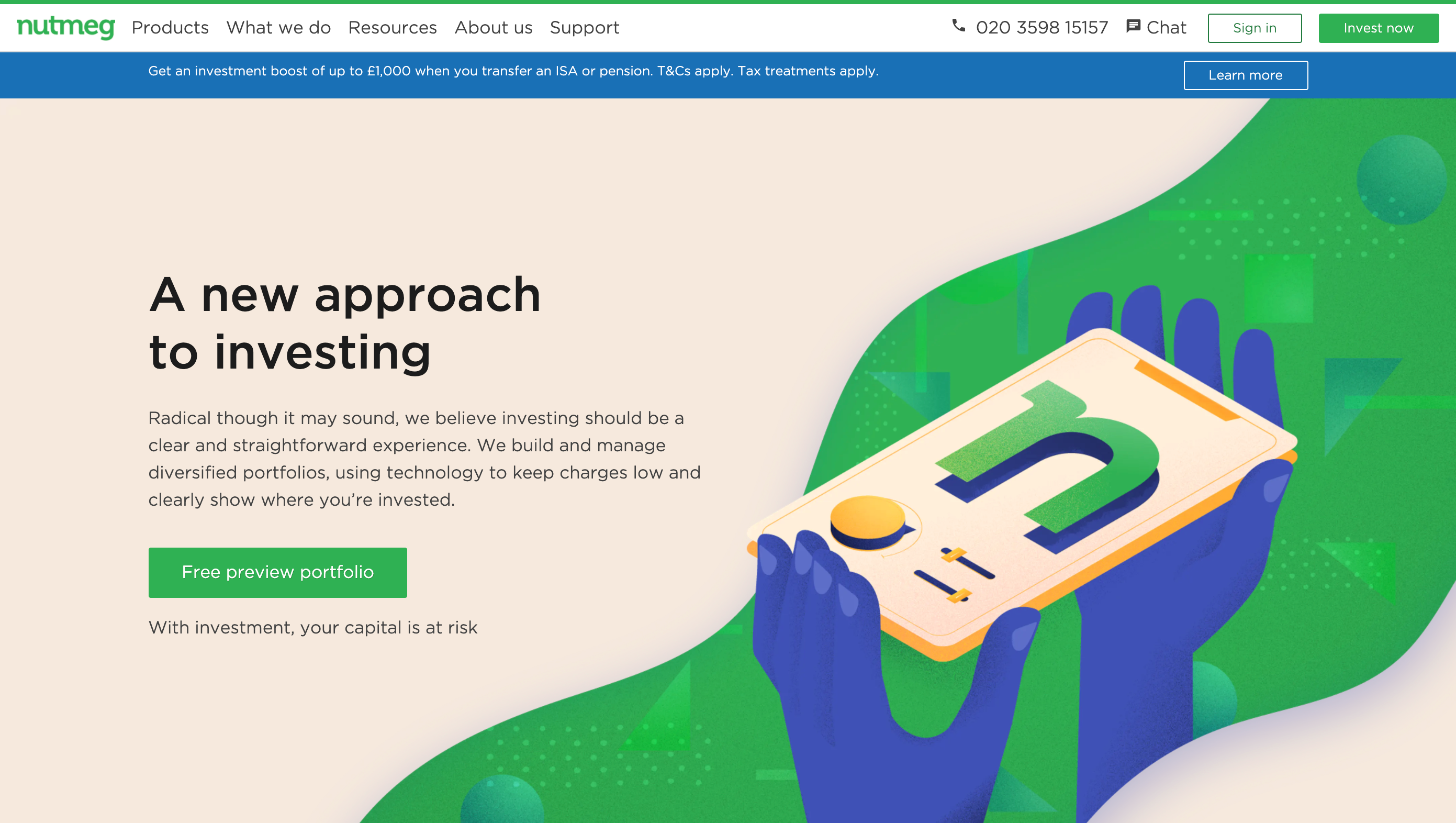1456x823 pixels.
Task: Click the Free preview portfolio button
Action: (277, 572)
